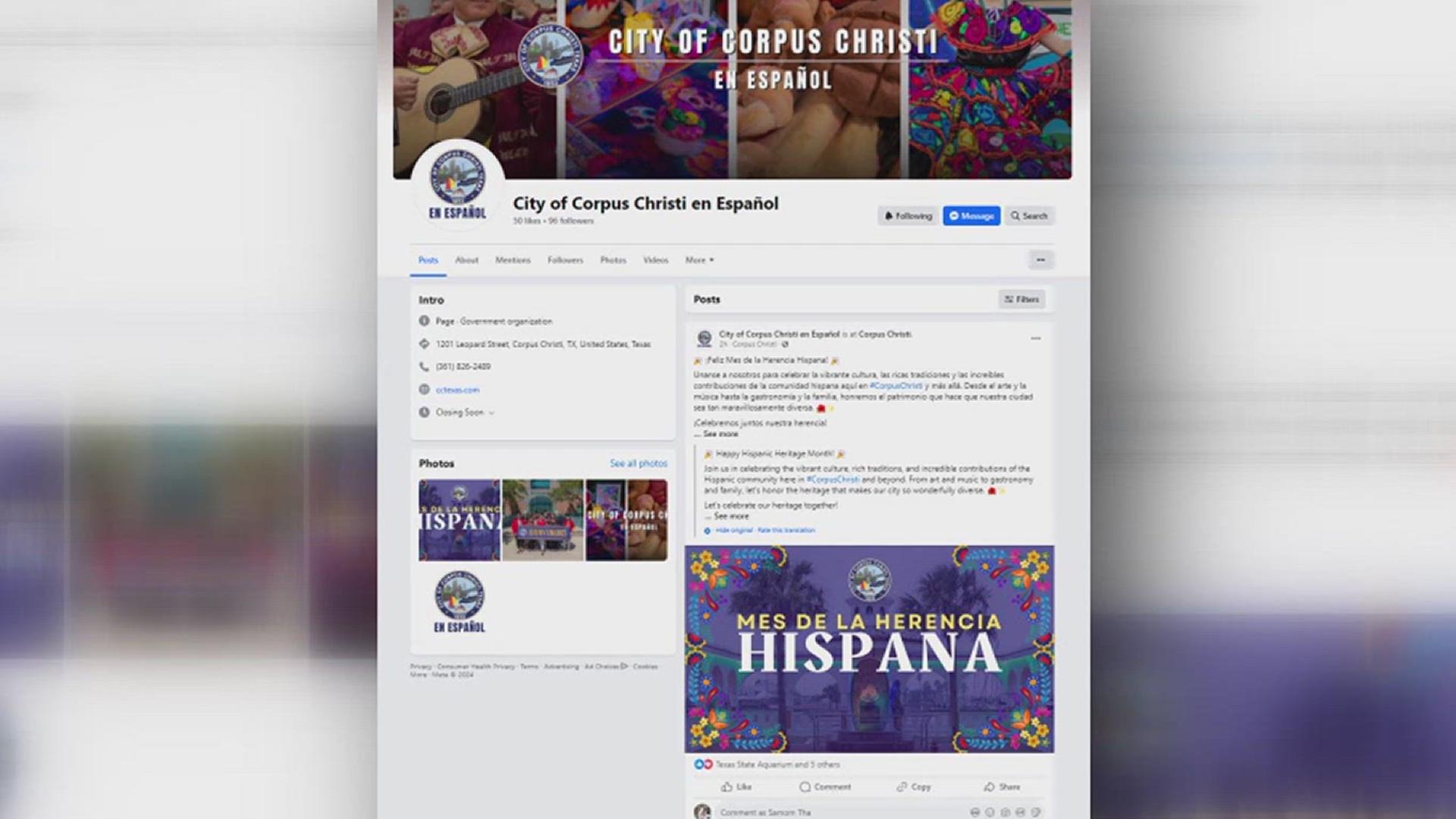Open the Mentions tab
The width and height of the screenshot is (1456, 819).
(x=513, y=260)
